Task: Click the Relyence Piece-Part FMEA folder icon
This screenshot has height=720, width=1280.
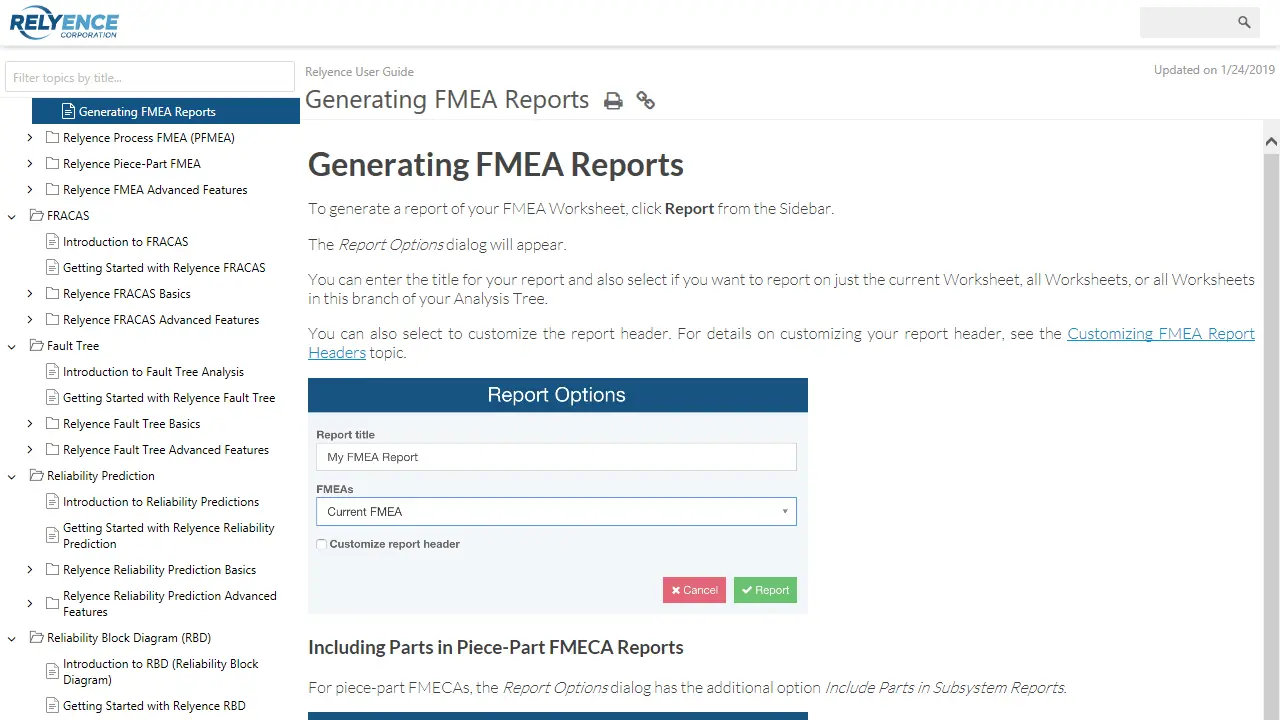Action: (53, 164)
